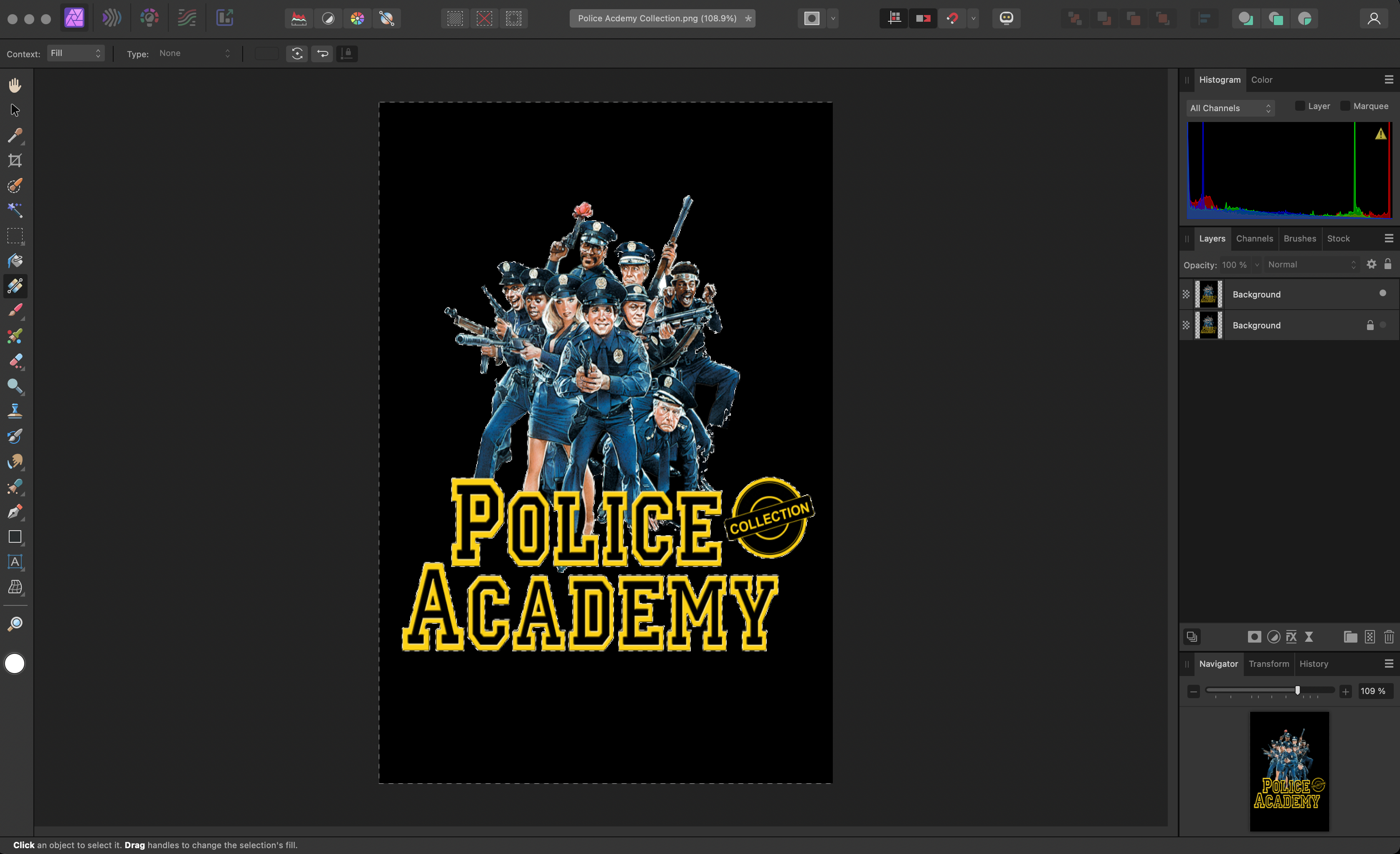Switch to the History tab
Screen dimensions: 1400x854
point(1314,663)
